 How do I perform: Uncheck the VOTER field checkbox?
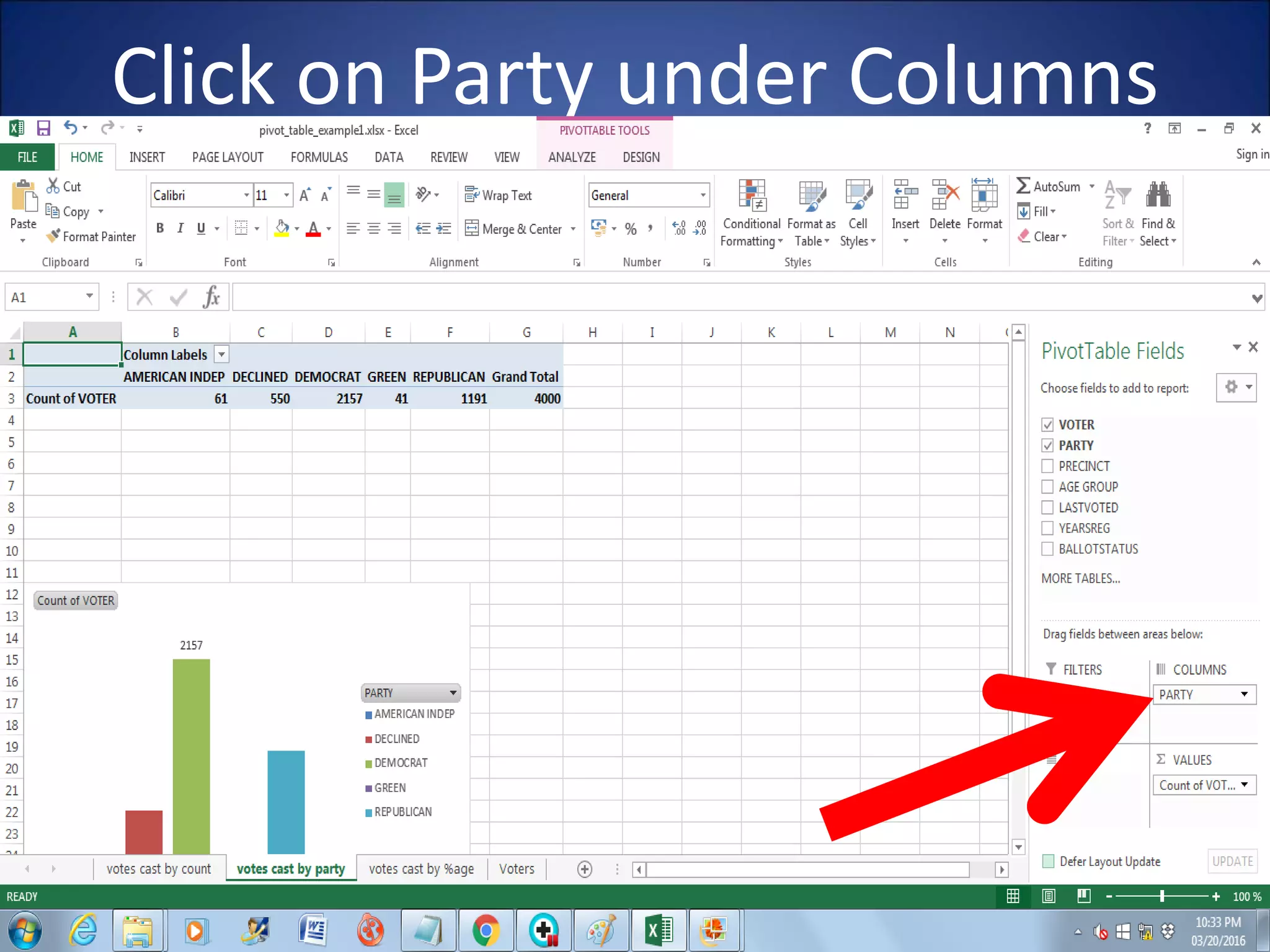(1047, 425)
